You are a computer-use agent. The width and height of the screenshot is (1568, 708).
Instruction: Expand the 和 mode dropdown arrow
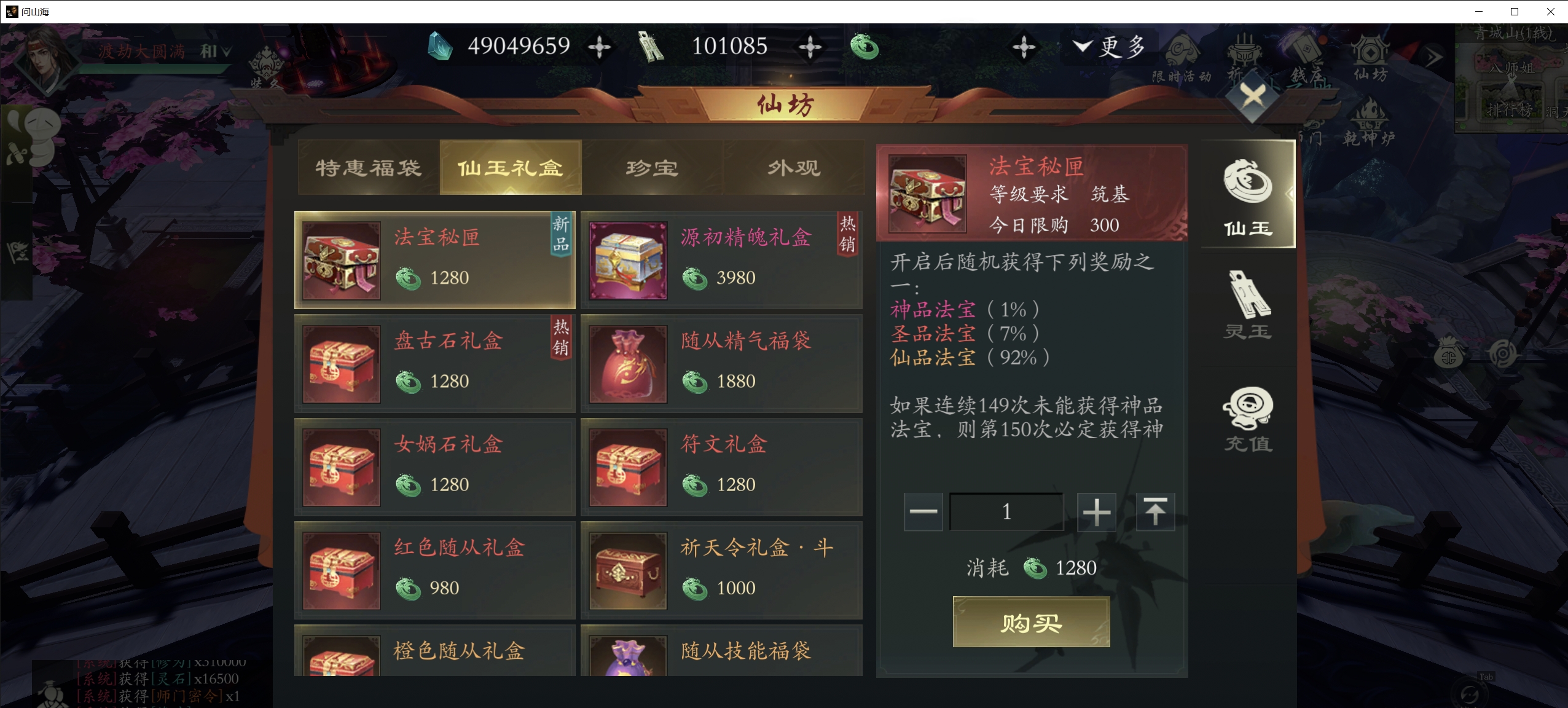point(226,52)
